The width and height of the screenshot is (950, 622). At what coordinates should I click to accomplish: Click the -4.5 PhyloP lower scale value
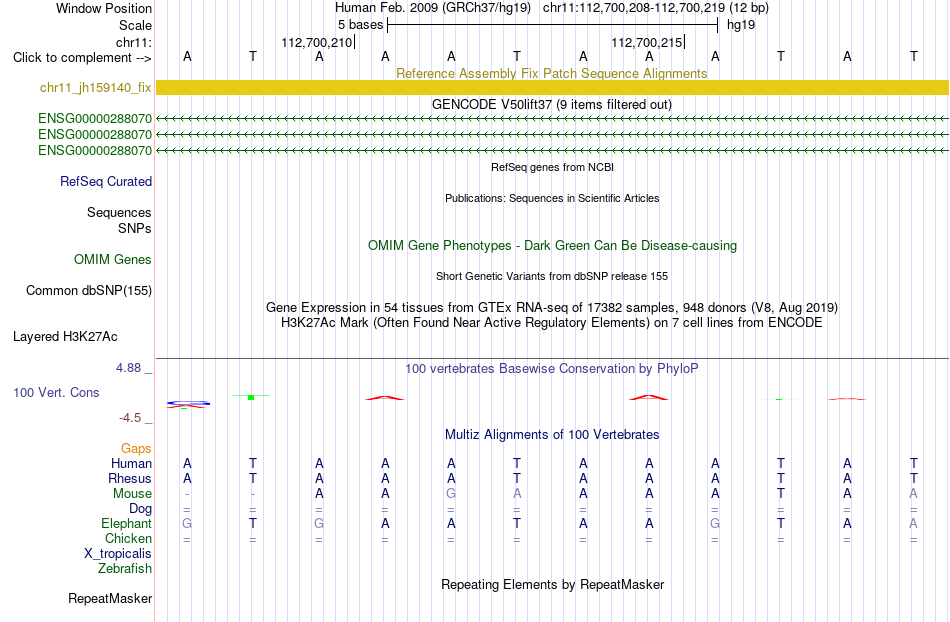click(130, 417)
